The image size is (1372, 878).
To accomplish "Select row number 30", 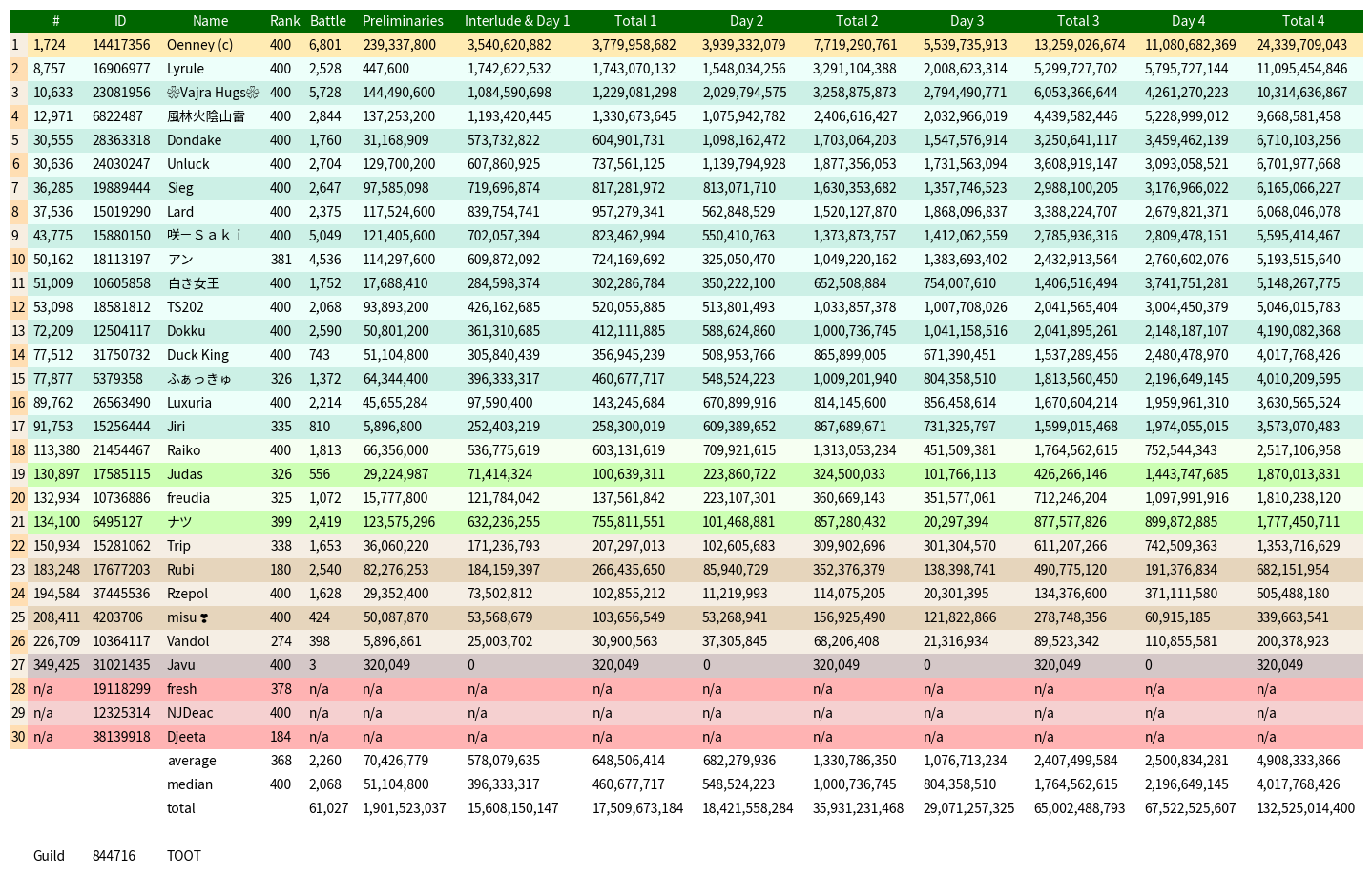I will coord(18,737).
